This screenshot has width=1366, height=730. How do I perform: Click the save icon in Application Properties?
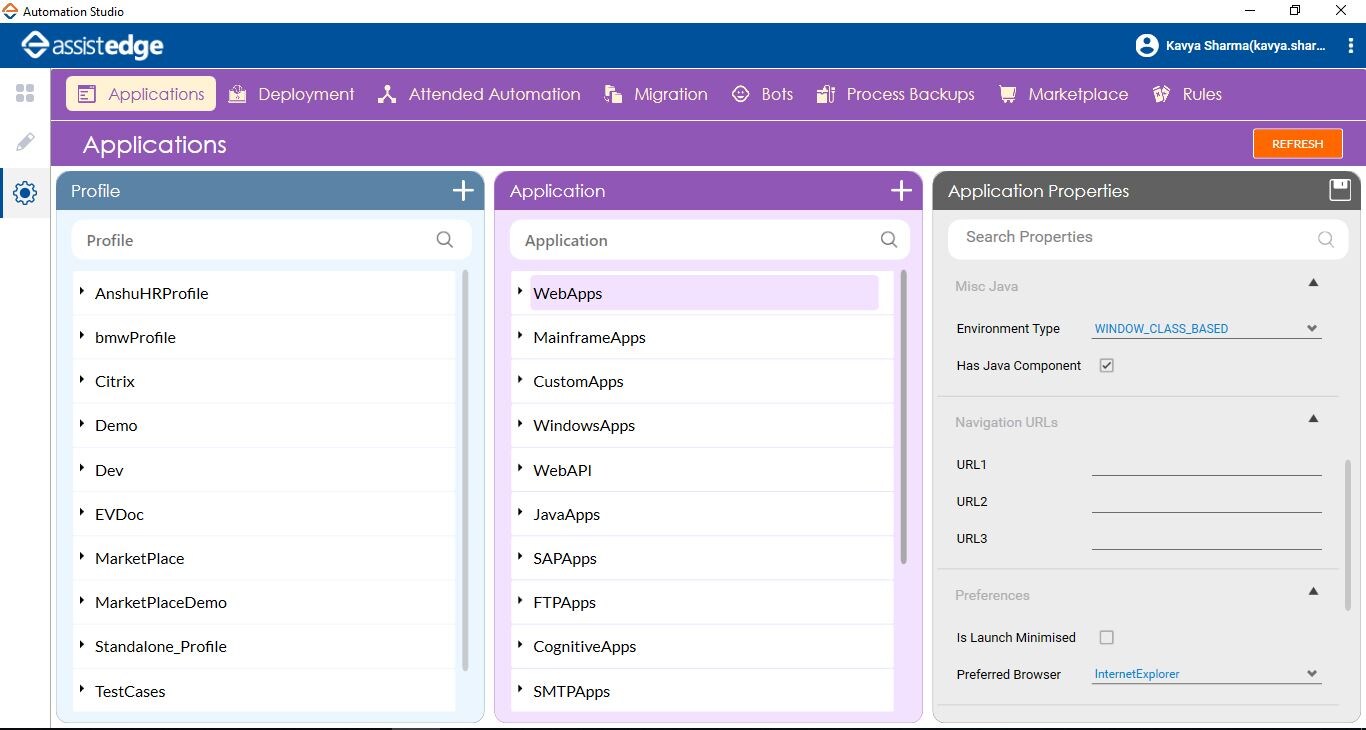[x=1339, y=190]
